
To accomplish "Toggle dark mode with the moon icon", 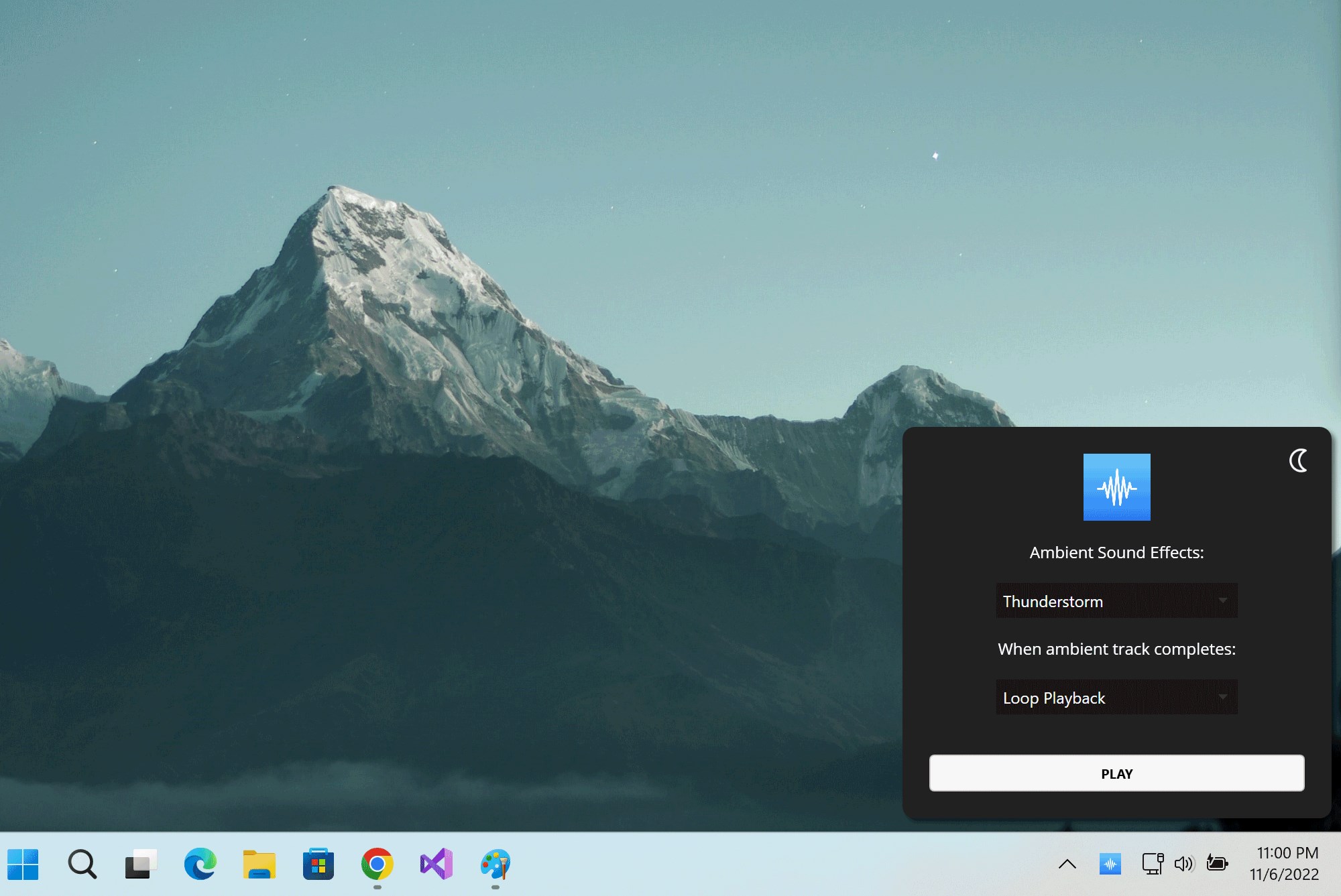I will click(x=1298, y=460).
